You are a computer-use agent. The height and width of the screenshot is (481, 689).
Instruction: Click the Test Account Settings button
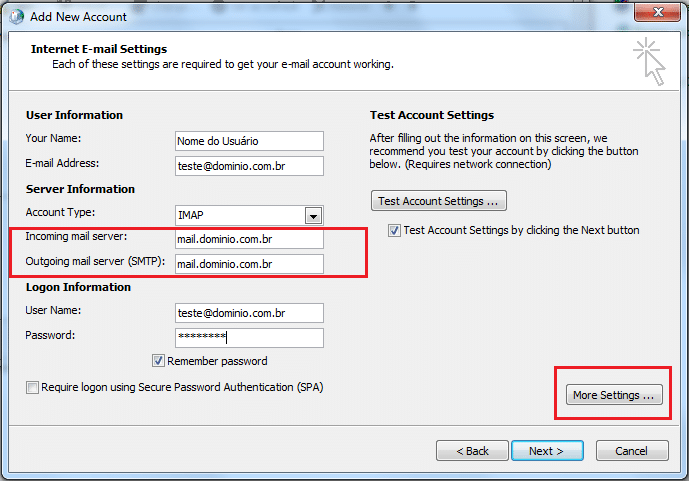coord(439,201)
